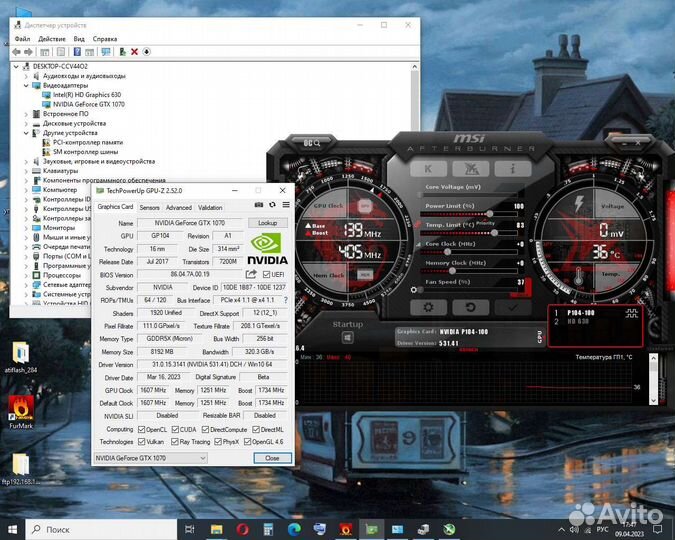
Task: Open the GPU-Z hamburger menu
Action: tap(286, 205)
